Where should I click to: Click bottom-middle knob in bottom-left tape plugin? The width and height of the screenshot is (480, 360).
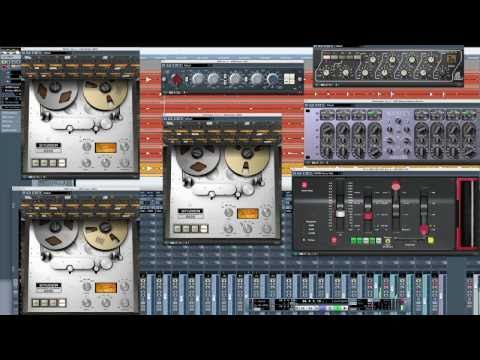(106, 303)
